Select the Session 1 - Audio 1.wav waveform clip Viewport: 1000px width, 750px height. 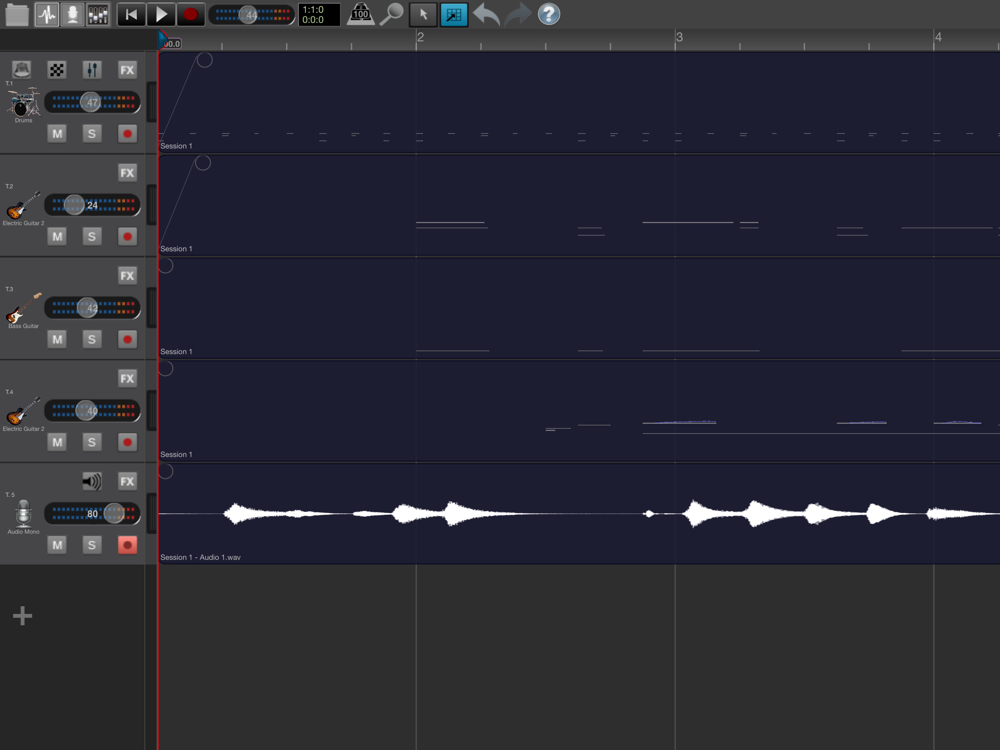(579, 514)
